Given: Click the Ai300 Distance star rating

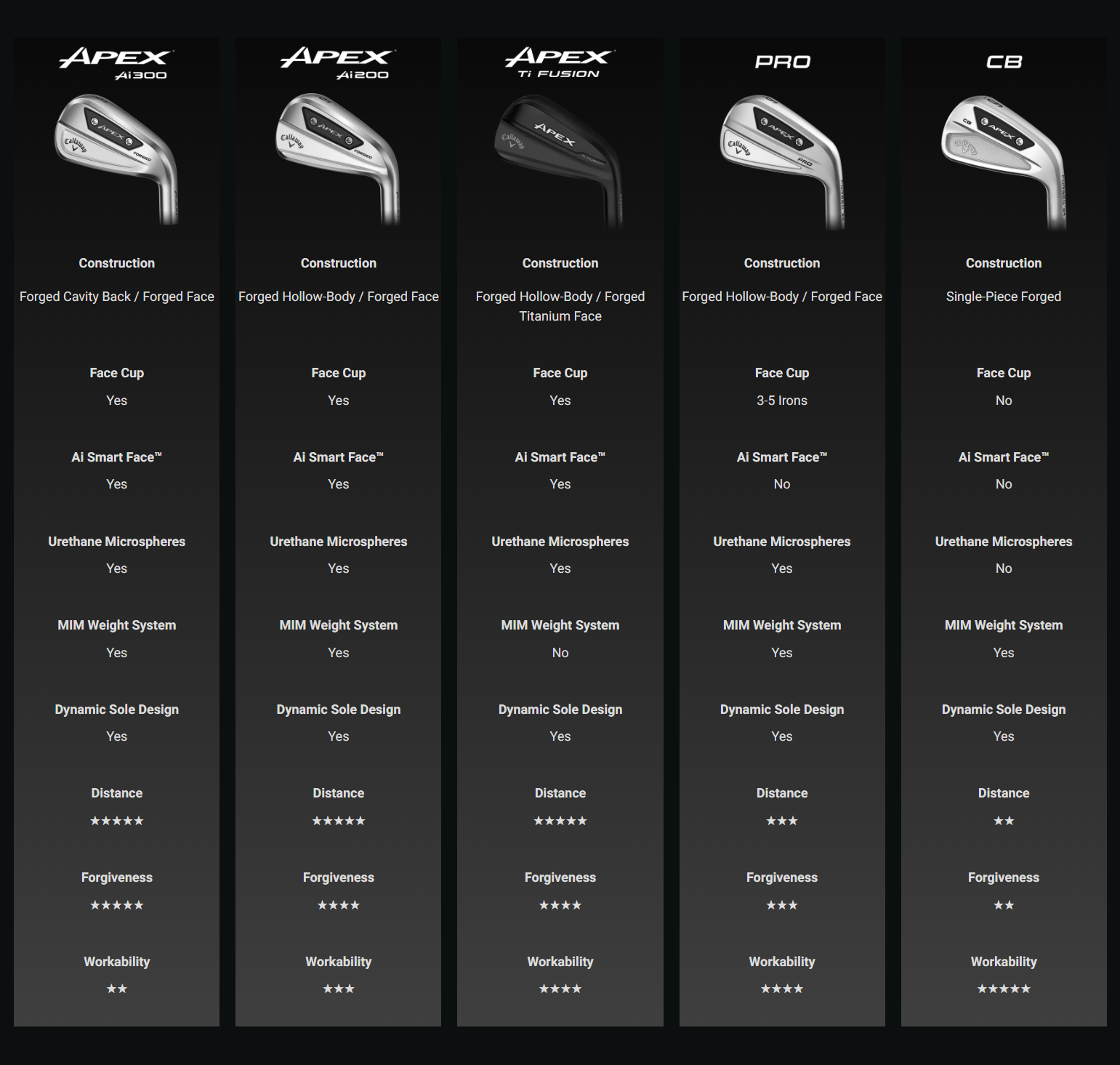Looking at the screenshot, I should pos(117,821).
